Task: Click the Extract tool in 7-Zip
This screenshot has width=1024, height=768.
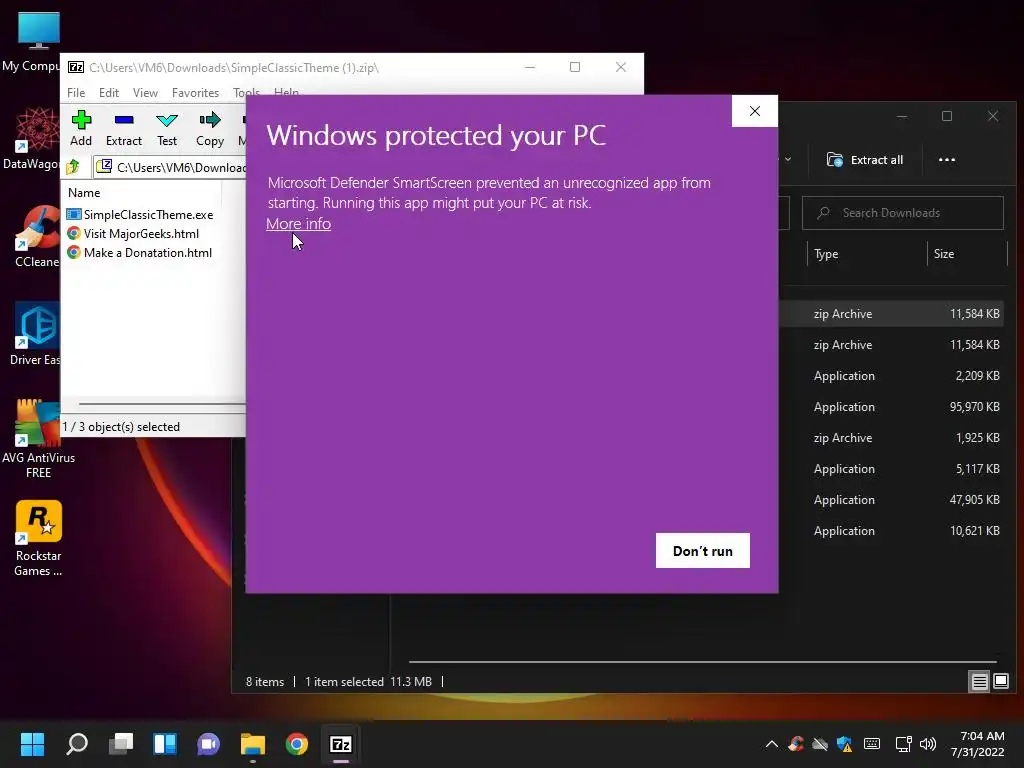Action: (123, 129)
